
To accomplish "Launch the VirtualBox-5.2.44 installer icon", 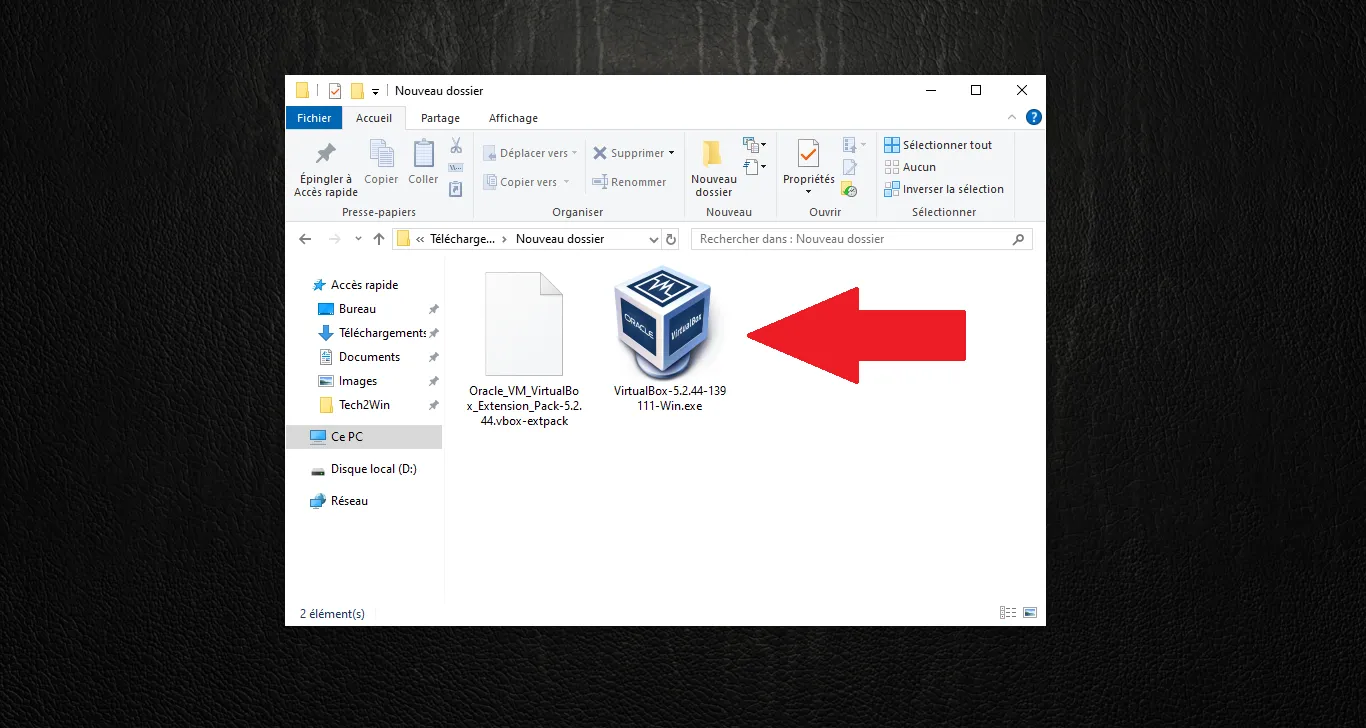I will click(x=665, y=320).
